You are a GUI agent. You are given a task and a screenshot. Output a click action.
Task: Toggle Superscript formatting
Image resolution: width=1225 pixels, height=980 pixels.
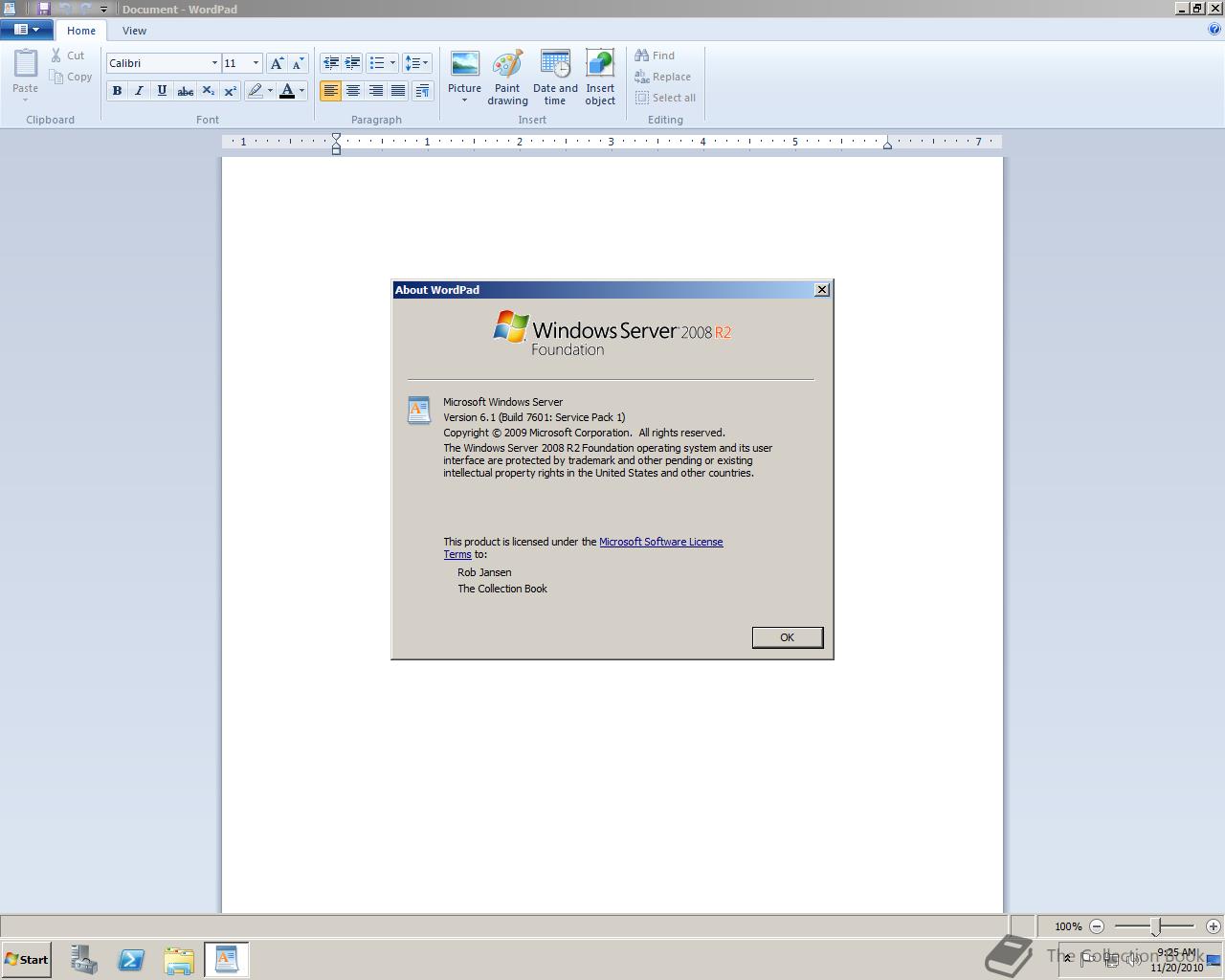click(x=230, y=91)
